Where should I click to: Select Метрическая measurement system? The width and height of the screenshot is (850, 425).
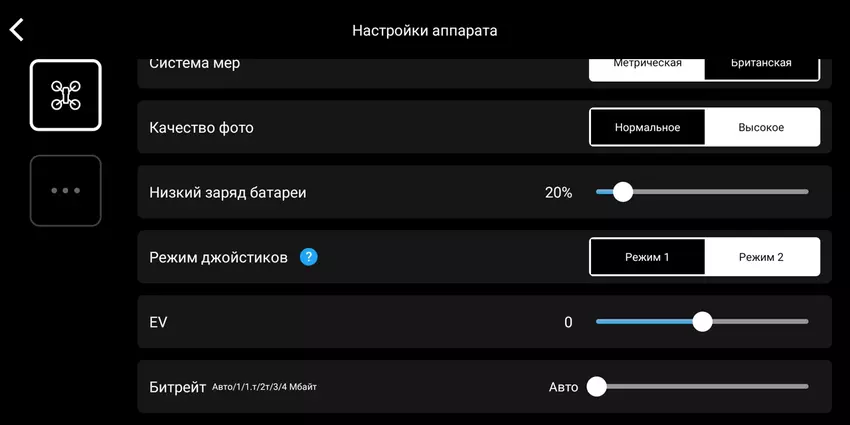(647, 65)
